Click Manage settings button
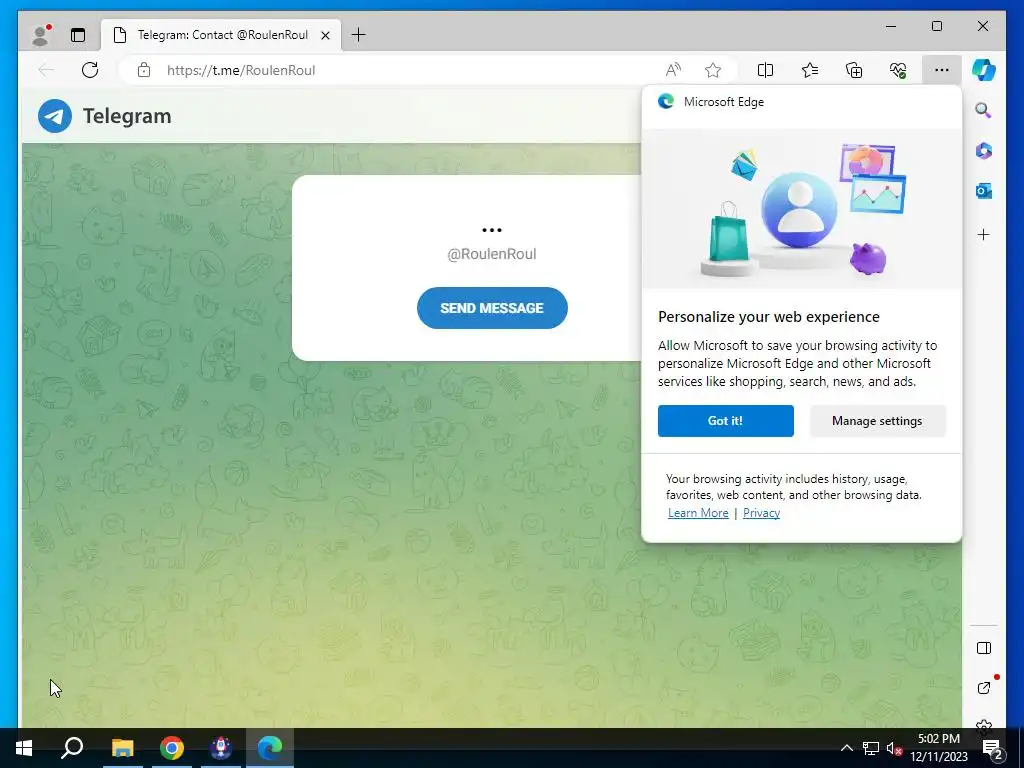 click(x=877, y=421)
